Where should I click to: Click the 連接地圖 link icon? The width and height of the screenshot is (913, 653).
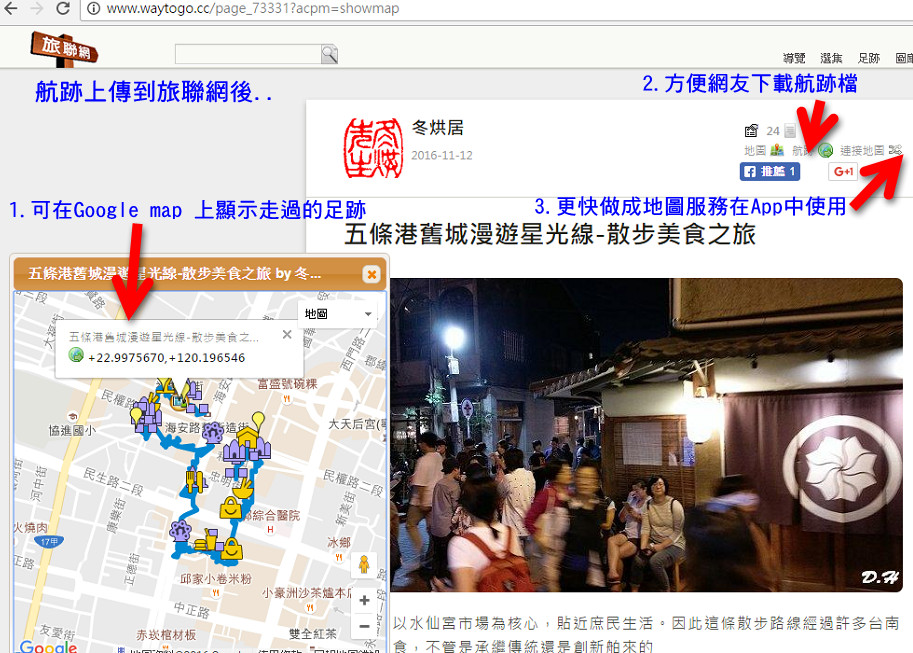coord(895,150)
